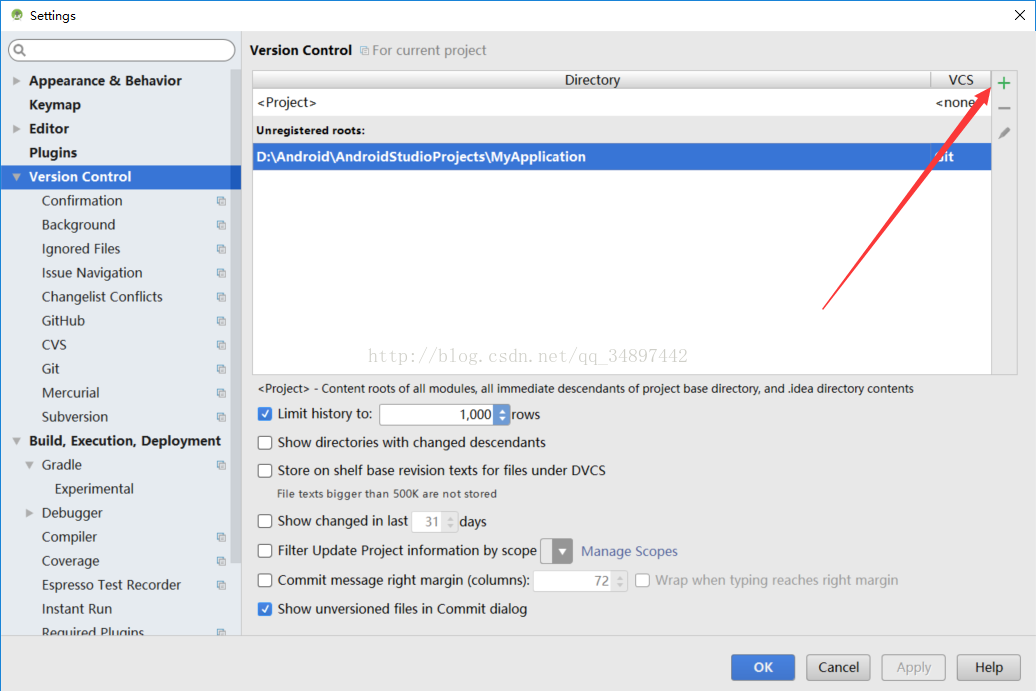Click project-level icon beside Git
This screenshot has width=1036, height=691.
pyautogui.click(x=221, y=369)
